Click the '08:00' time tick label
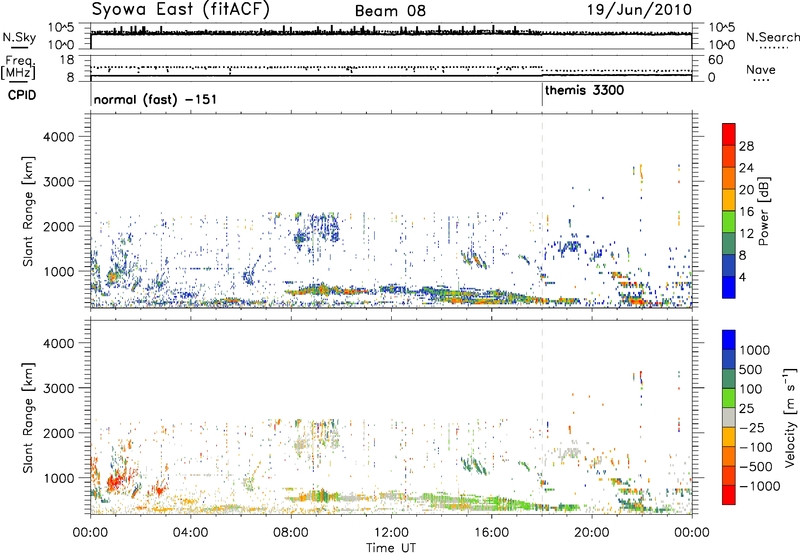The image size is (800, 554). click(x=291, y=533)
